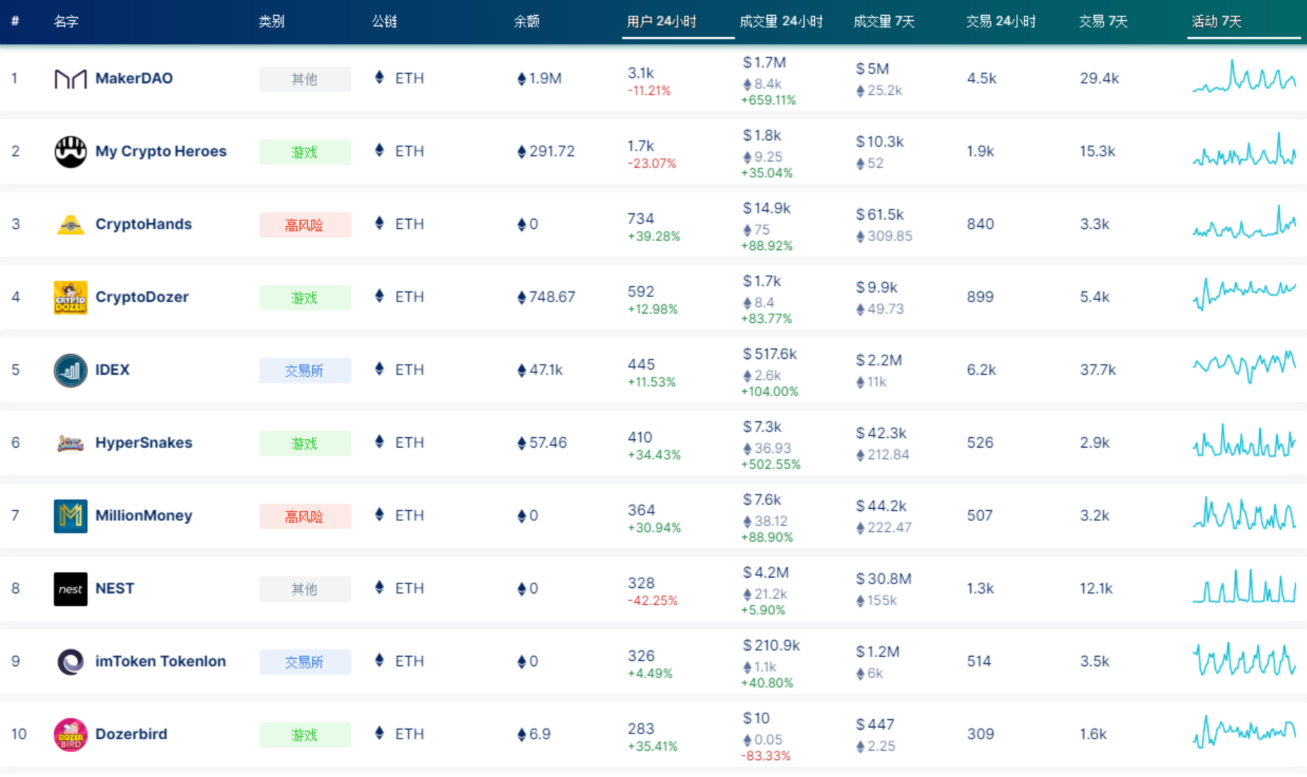Open the CryptoDozer dapp link

coord(142,297)
